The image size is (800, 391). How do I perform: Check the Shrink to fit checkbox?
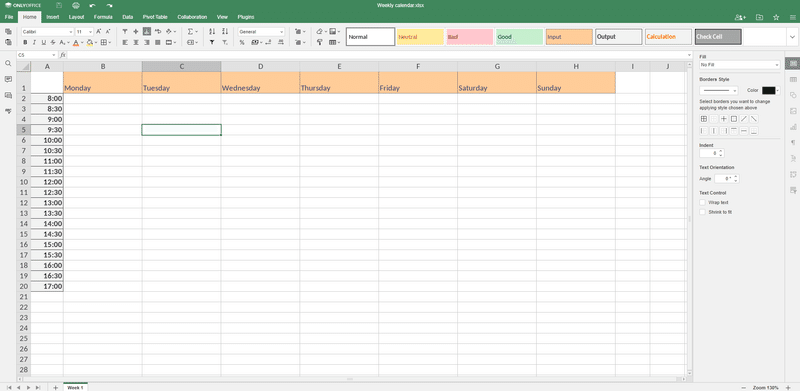[x=703, y=212]
